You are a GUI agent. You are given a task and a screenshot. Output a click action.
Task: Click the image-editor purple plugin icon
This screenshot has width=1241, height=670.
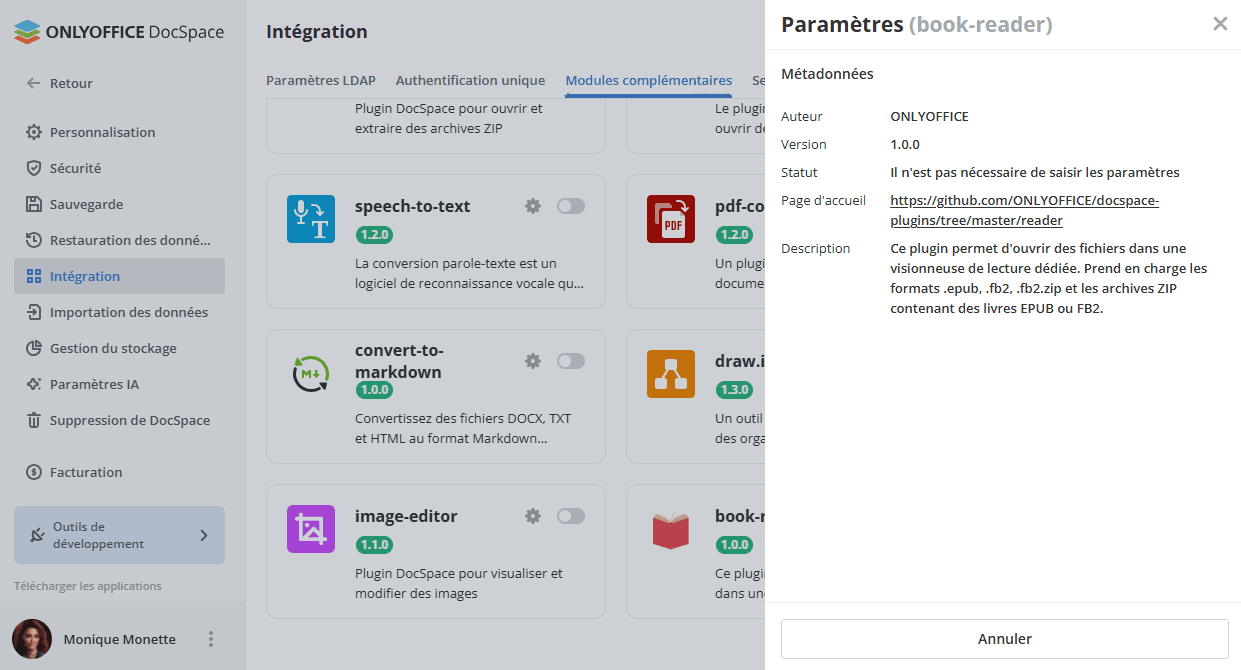[x=311, y=529]
